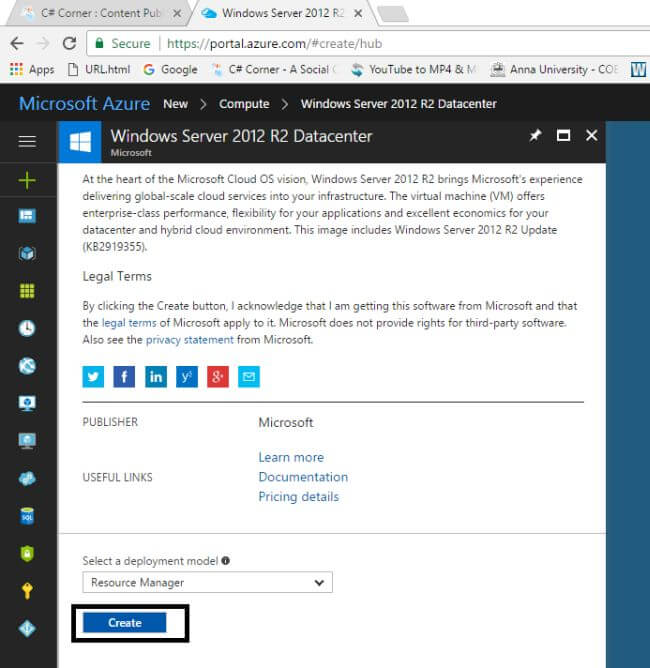This screenshot has height=668, width=650.
Task: Switch to the C# Corner browser tab
Action: pos(101,13)
